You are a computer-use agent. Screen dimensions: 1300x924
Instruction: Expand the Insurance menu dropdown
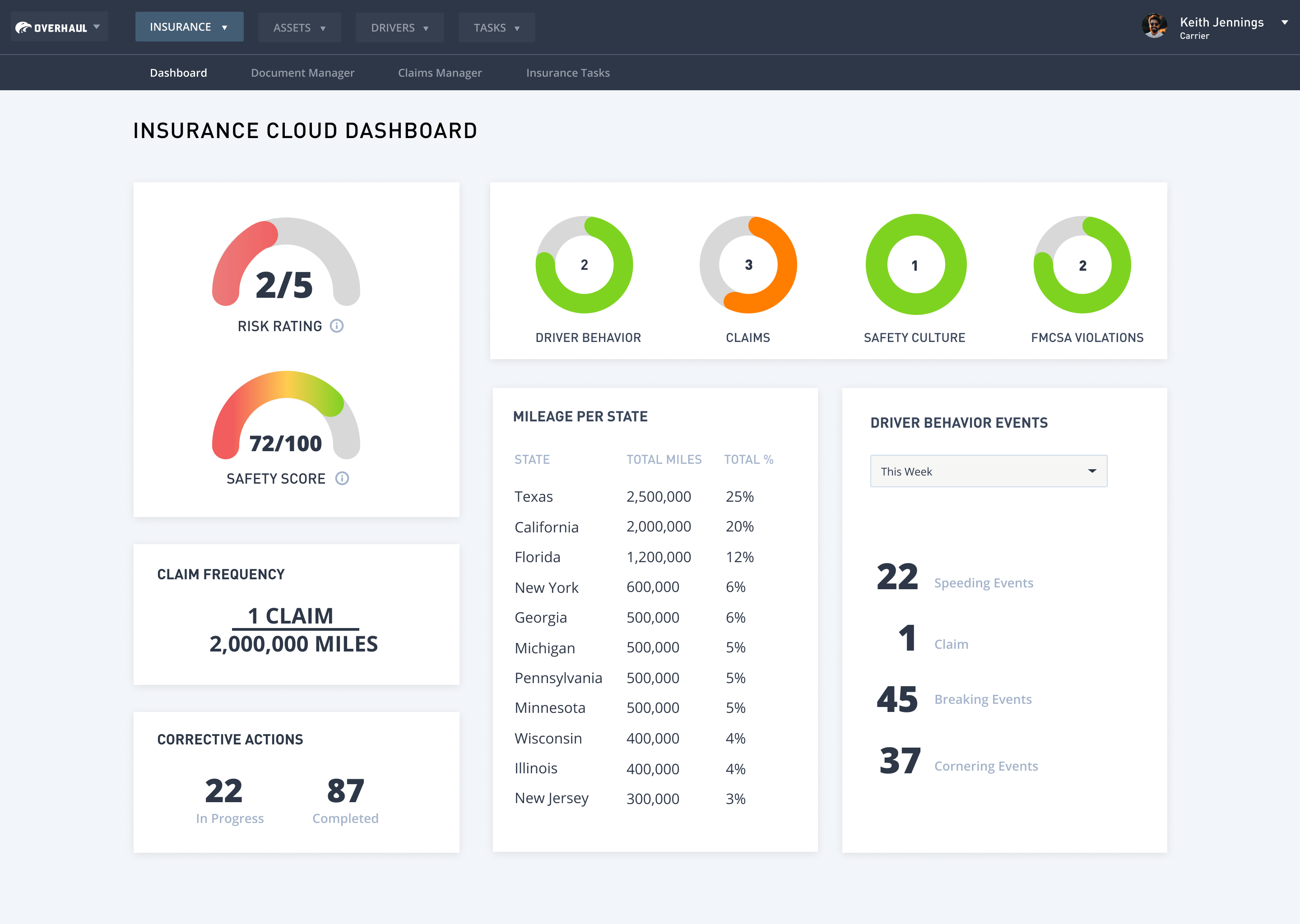(x=189, y=27)
